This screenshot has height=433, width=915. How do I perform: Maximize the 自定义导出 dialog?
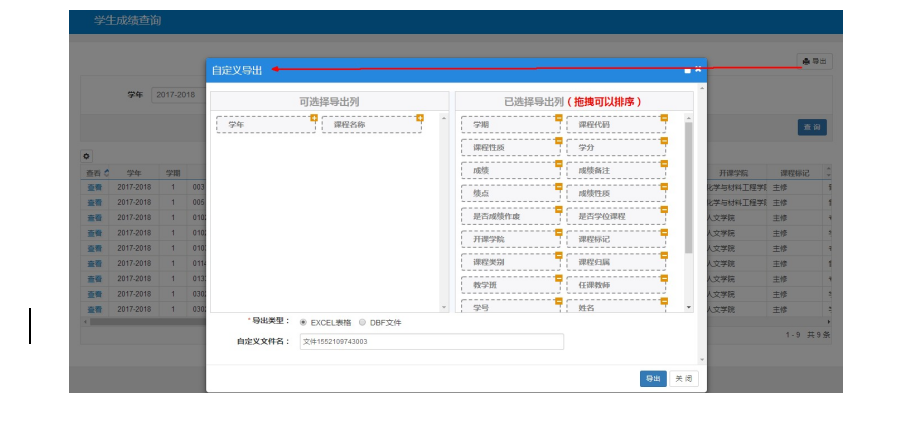(686, 70)
